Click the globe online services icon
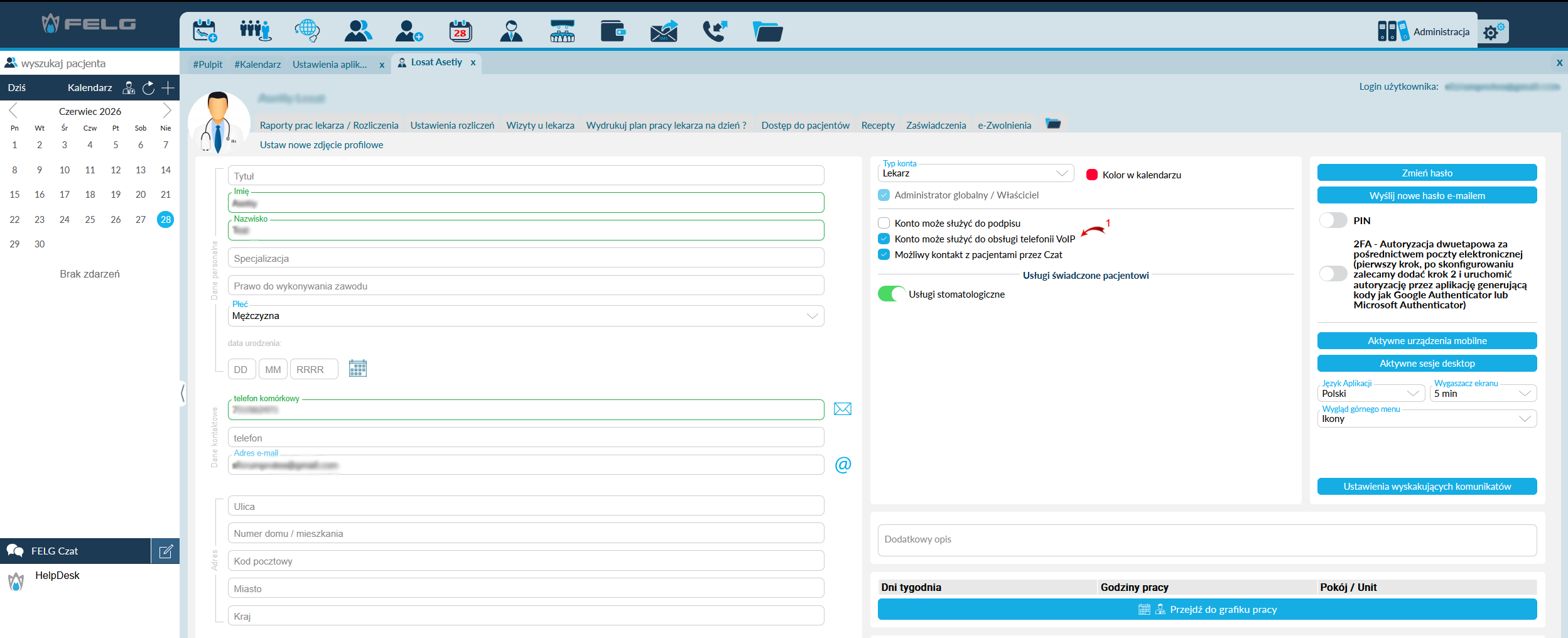This screenshot has width=1568, height=638. [x=307, y=31]
